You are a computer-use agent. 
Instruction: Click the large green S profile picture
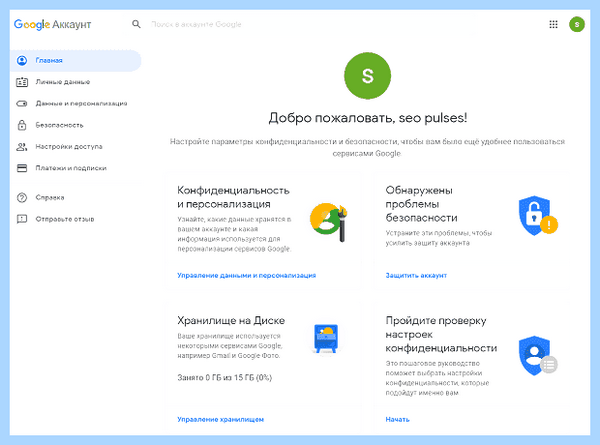coord(367,76)
